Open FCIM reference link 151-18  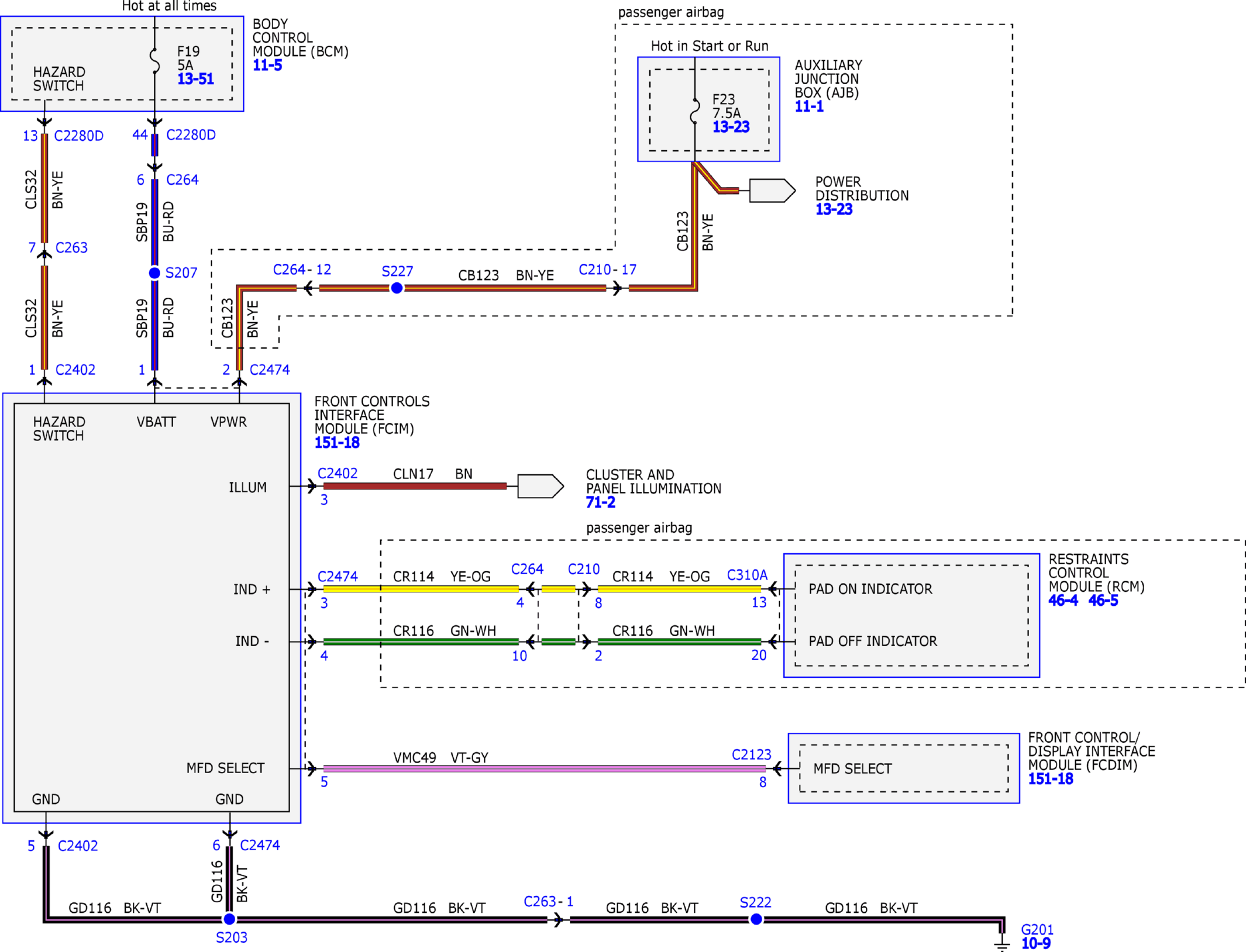337,443
